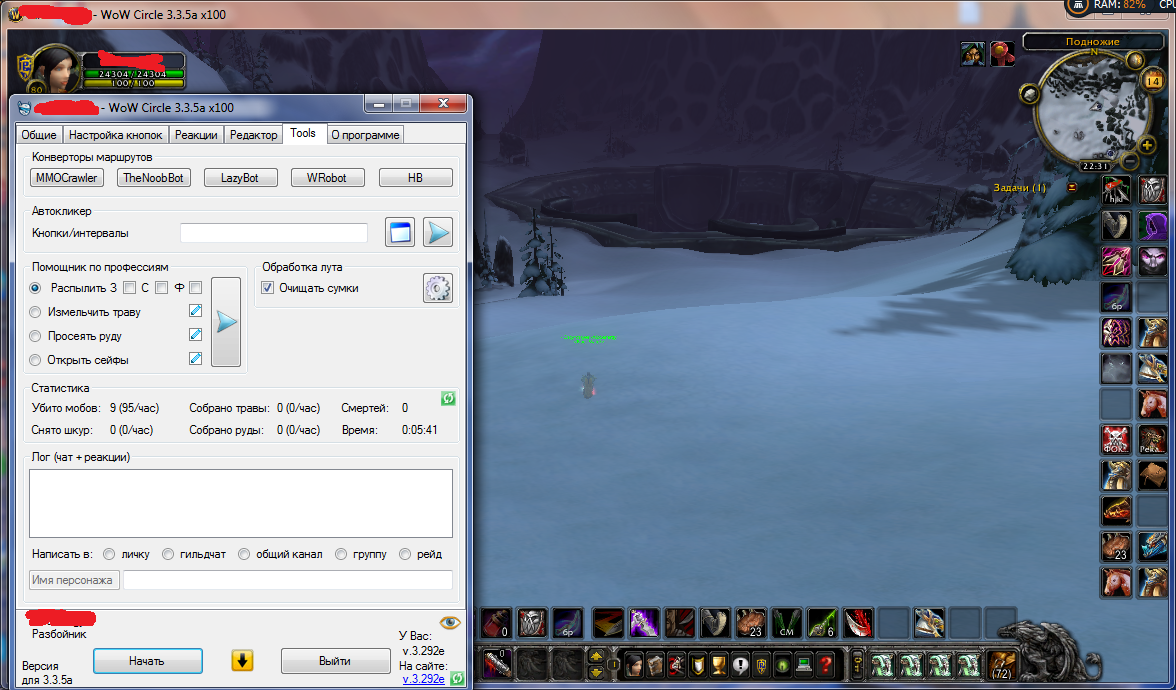The image size is (1176, 690).
Task: Click the WRobot converter button
Action: 328,178
